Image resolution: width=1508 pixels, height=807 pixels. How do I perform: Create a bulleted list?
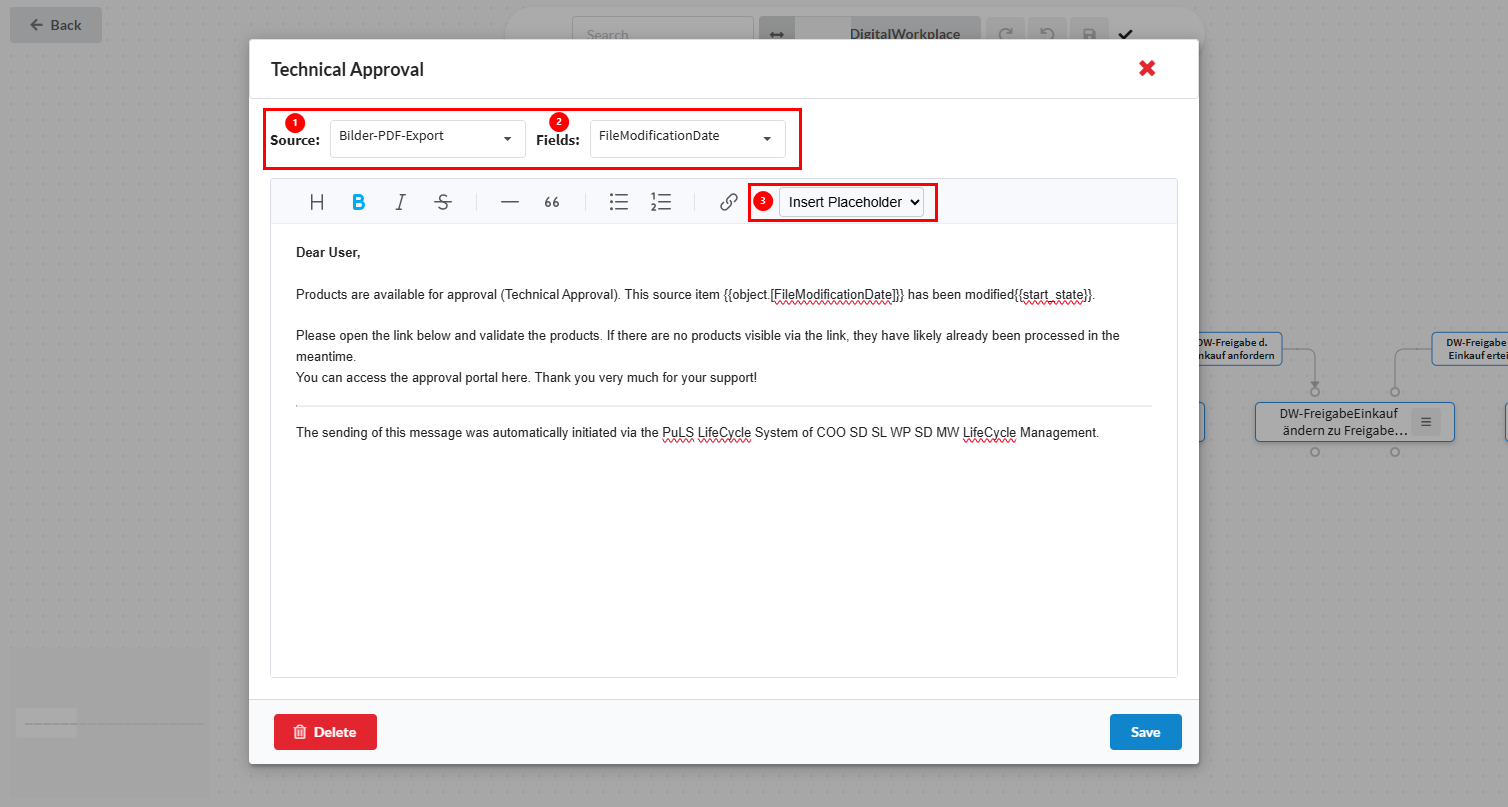[619, 202]
